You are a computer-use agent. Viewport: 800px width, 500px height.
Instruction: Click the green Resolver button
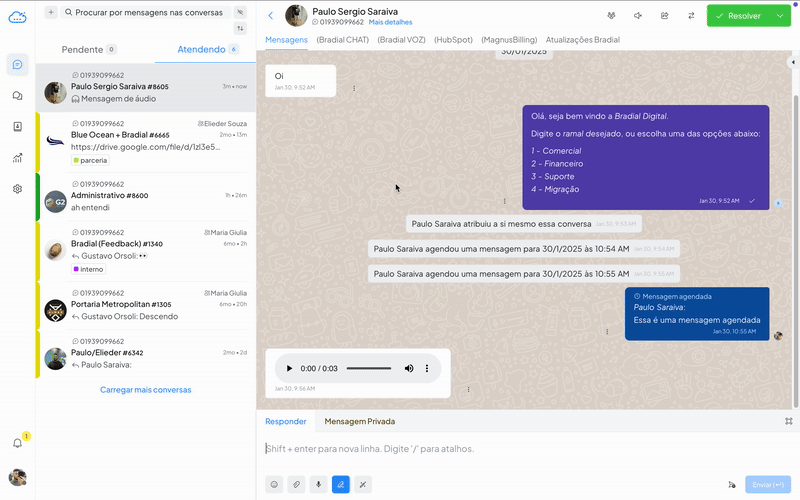738,16
